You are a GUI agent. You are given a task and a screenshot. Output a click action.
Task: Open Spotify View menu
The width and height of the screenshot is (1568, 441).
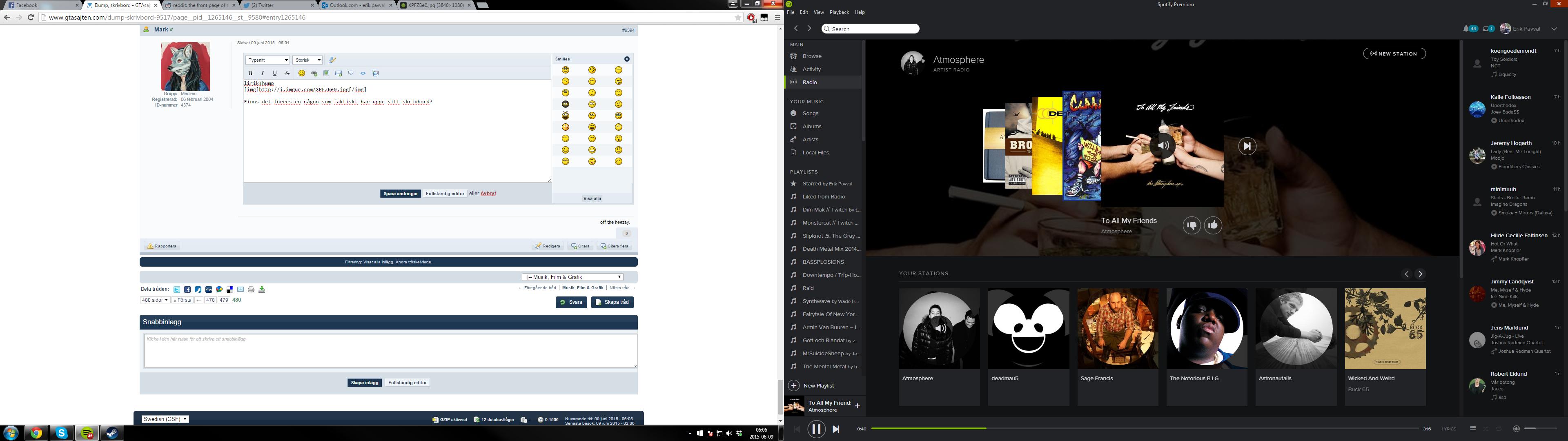pos(819,12)
